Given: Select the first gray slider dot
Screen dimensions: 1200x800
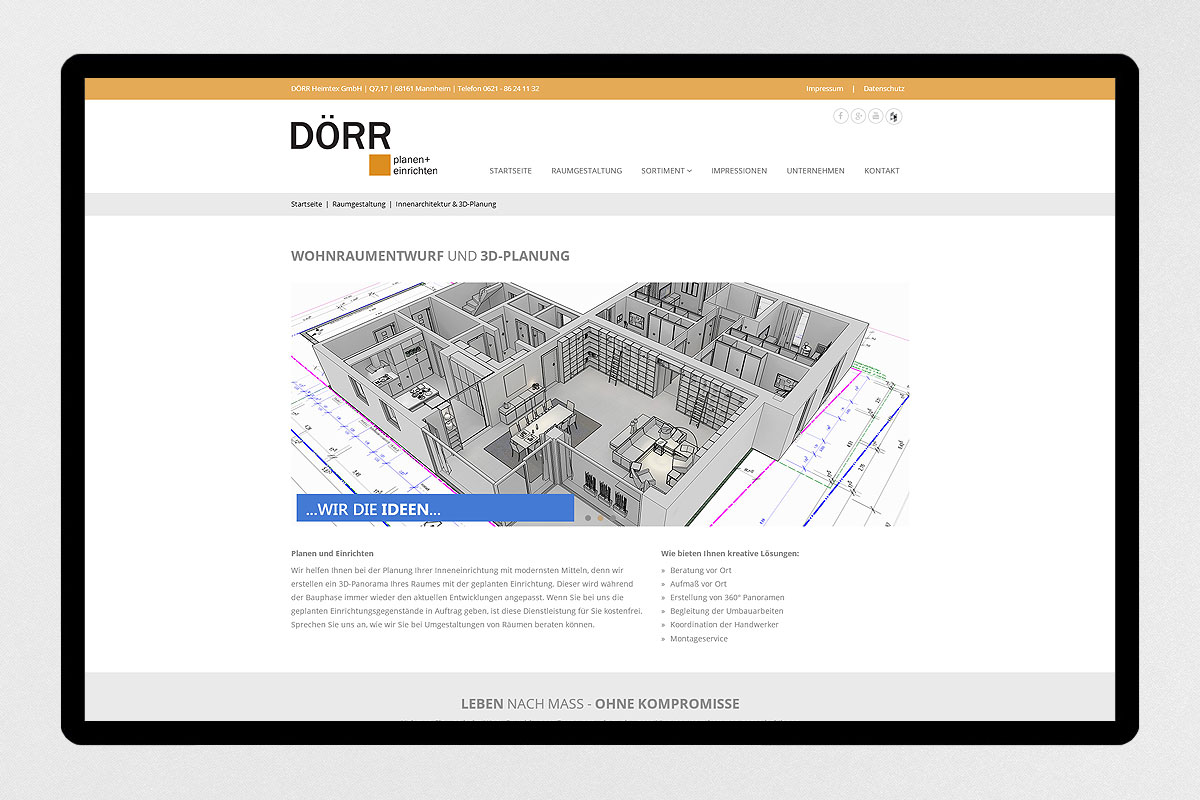Looking at the screenshot, I should point(588,518).
